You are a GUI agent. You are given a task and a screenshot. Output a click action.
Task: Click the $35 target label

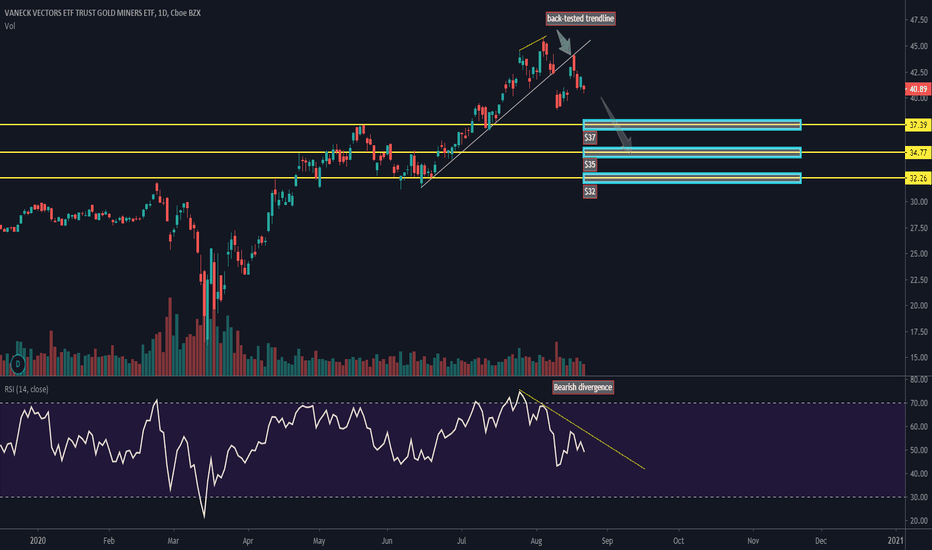(590, 164)
